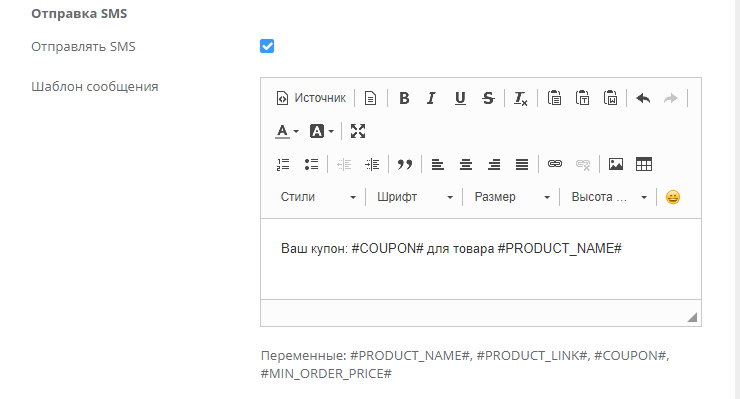Click Paste as plain text icon

tap(582, 98)
